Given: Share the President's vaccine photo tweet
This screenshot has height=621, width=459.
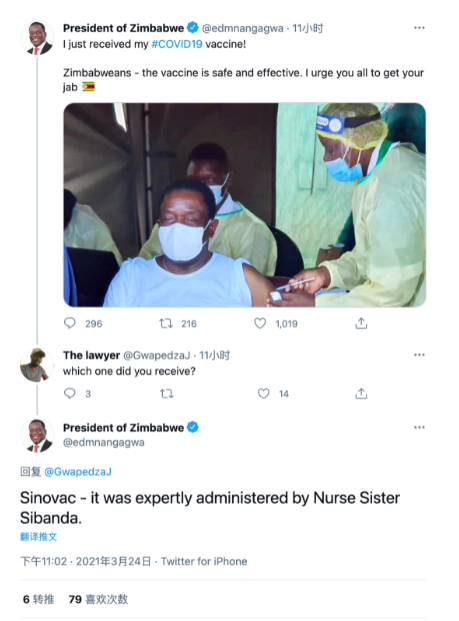Looking at the screenshot, I should pyautogui.click(x=361, y=323).
